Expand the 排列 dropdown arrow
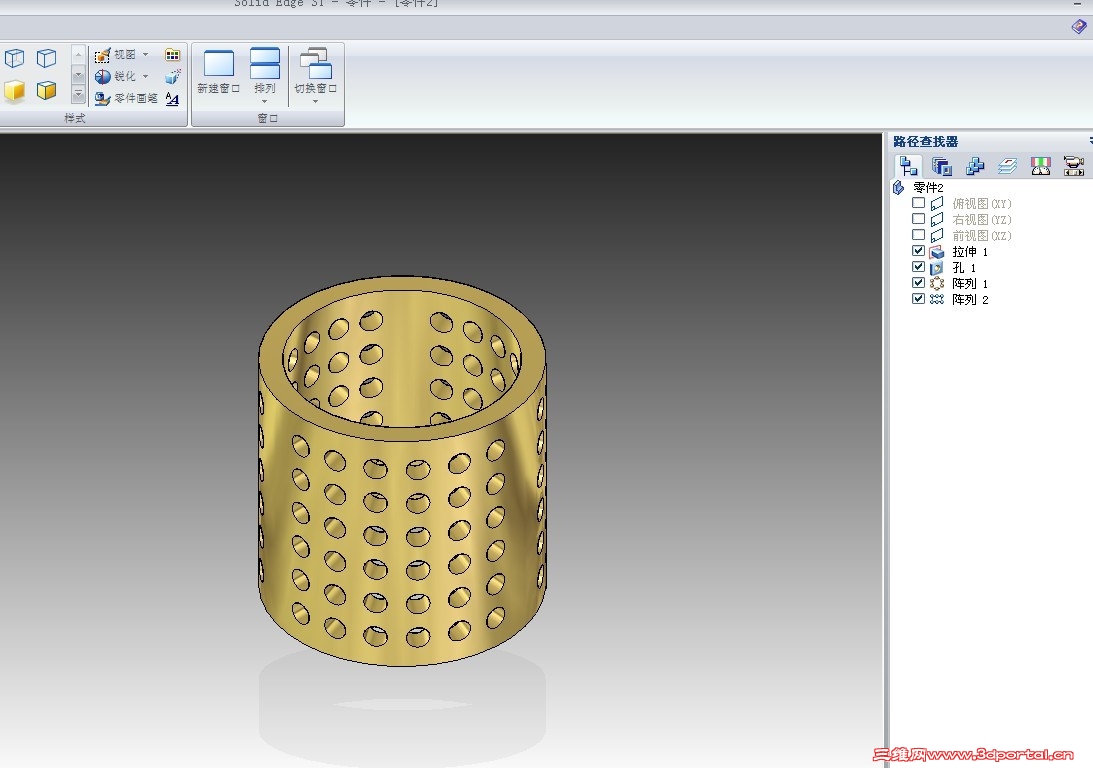 click(x=264, y=102)
